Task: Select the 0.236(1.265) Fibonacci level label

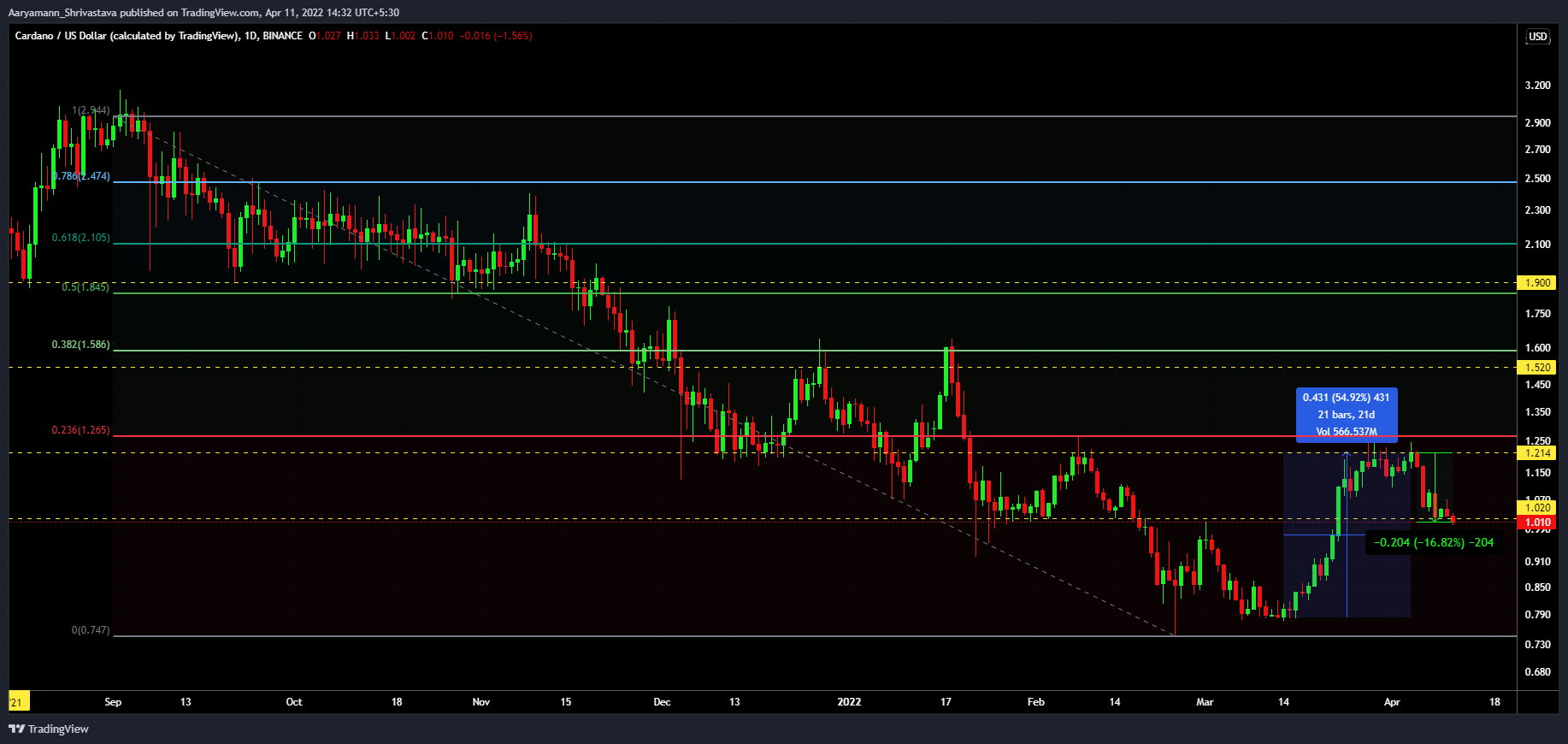Action: click(81, 430)
